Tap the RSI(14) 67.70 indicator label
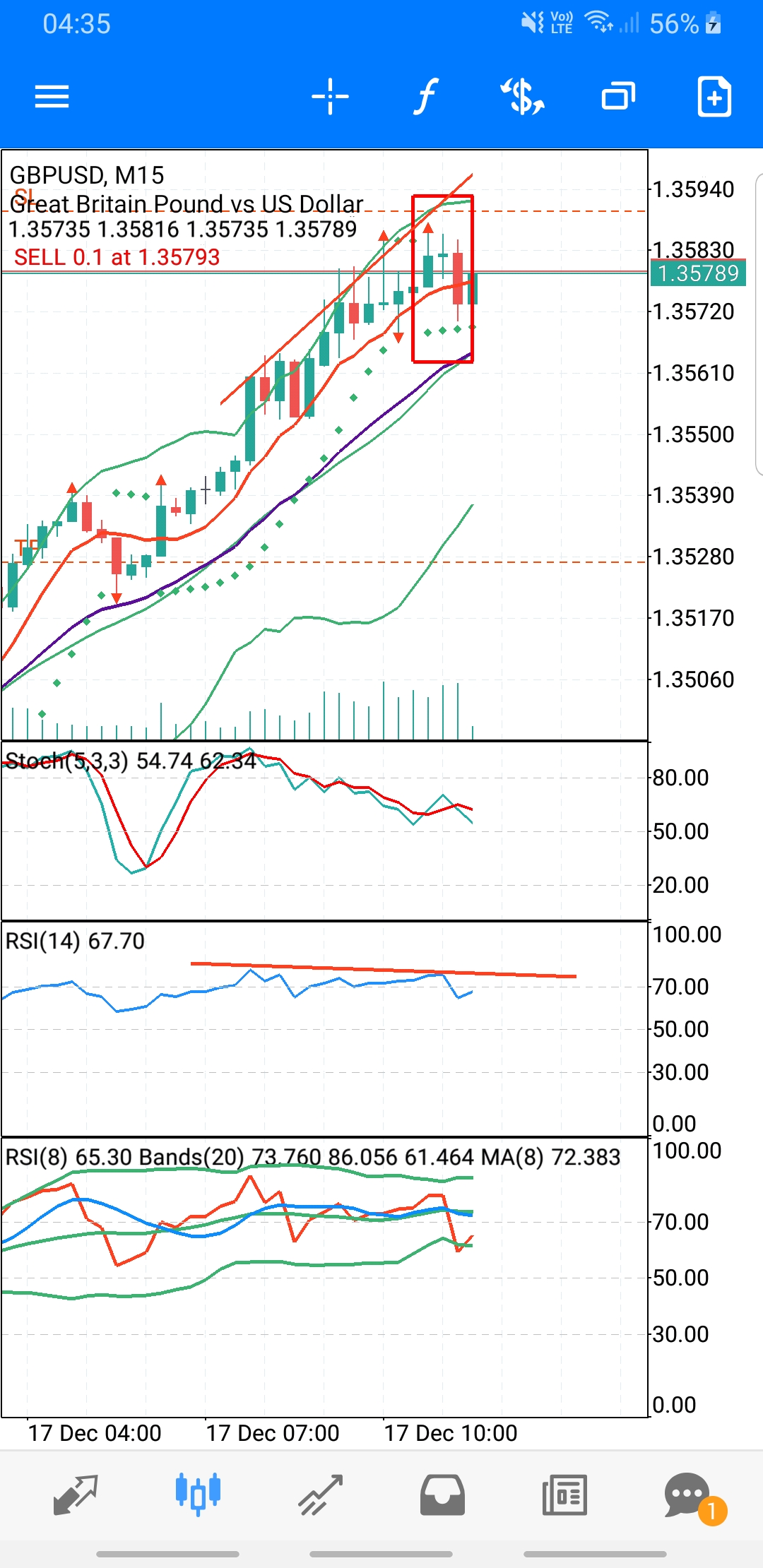Screen dimensions: 763x1568 pos(75,941)
